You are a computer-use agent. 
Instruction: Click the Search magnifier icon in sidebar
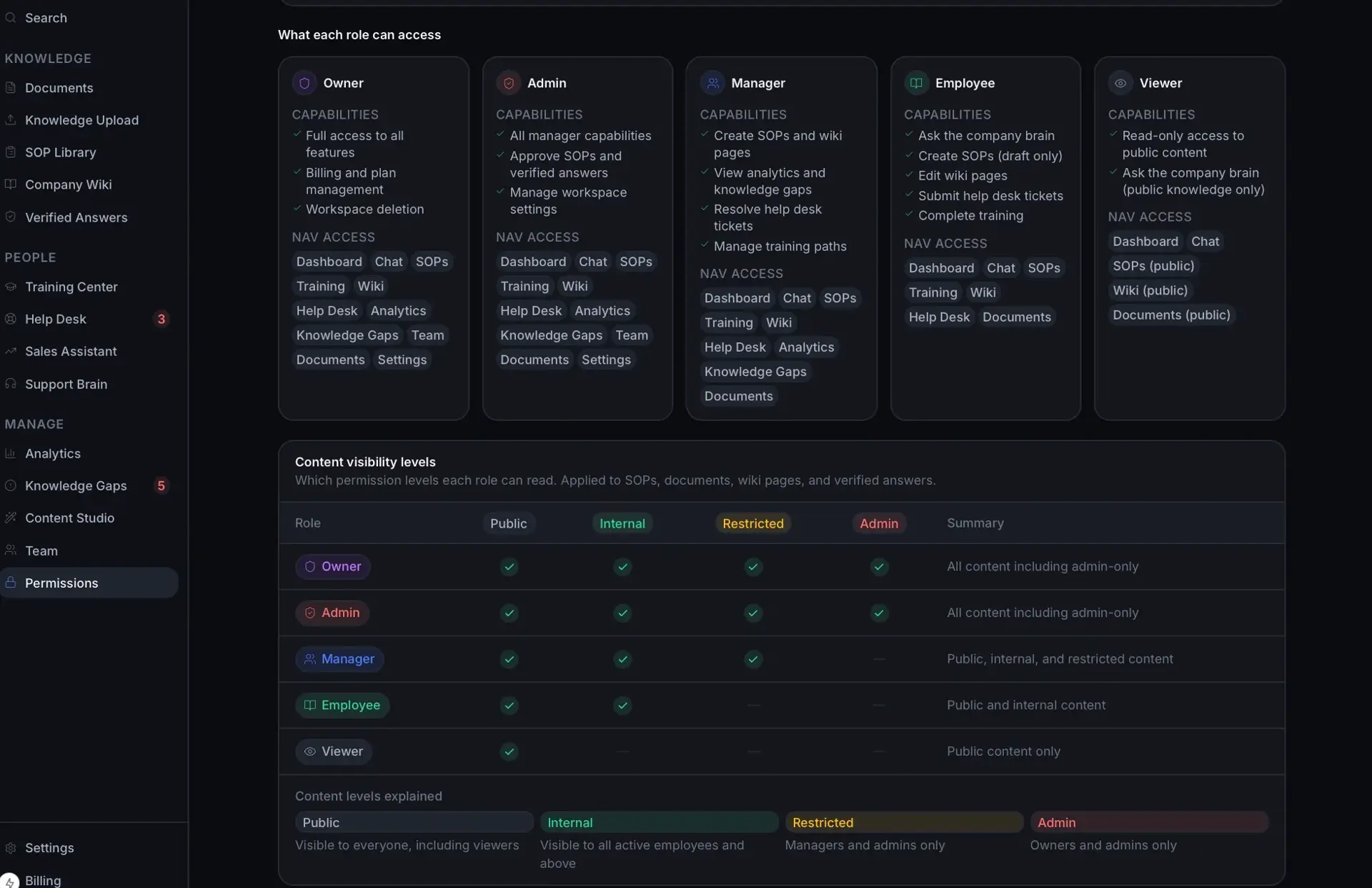[11, 17]
